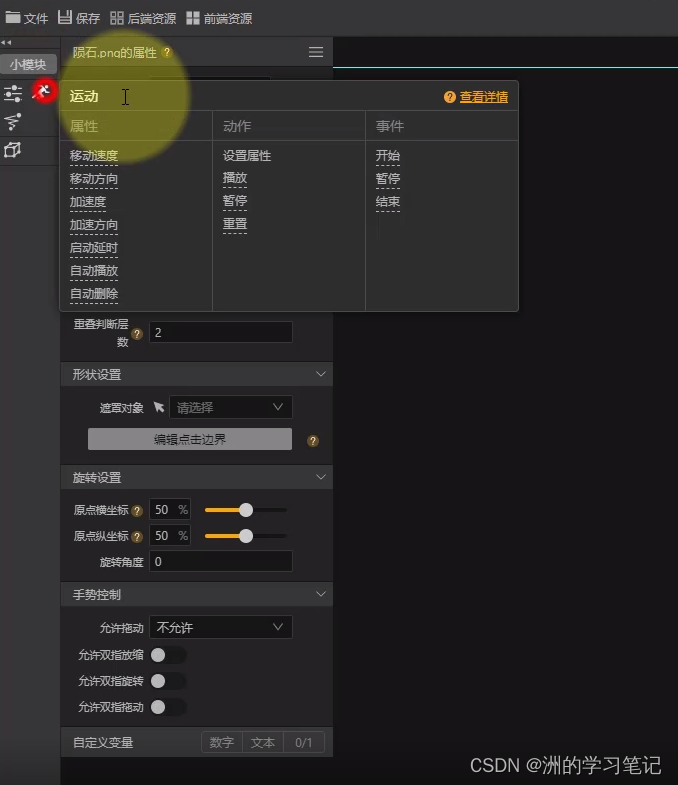Click the tiles icon beside 前端资源
Viewport: 678px width, 785px height.
[x=193, y=19]
